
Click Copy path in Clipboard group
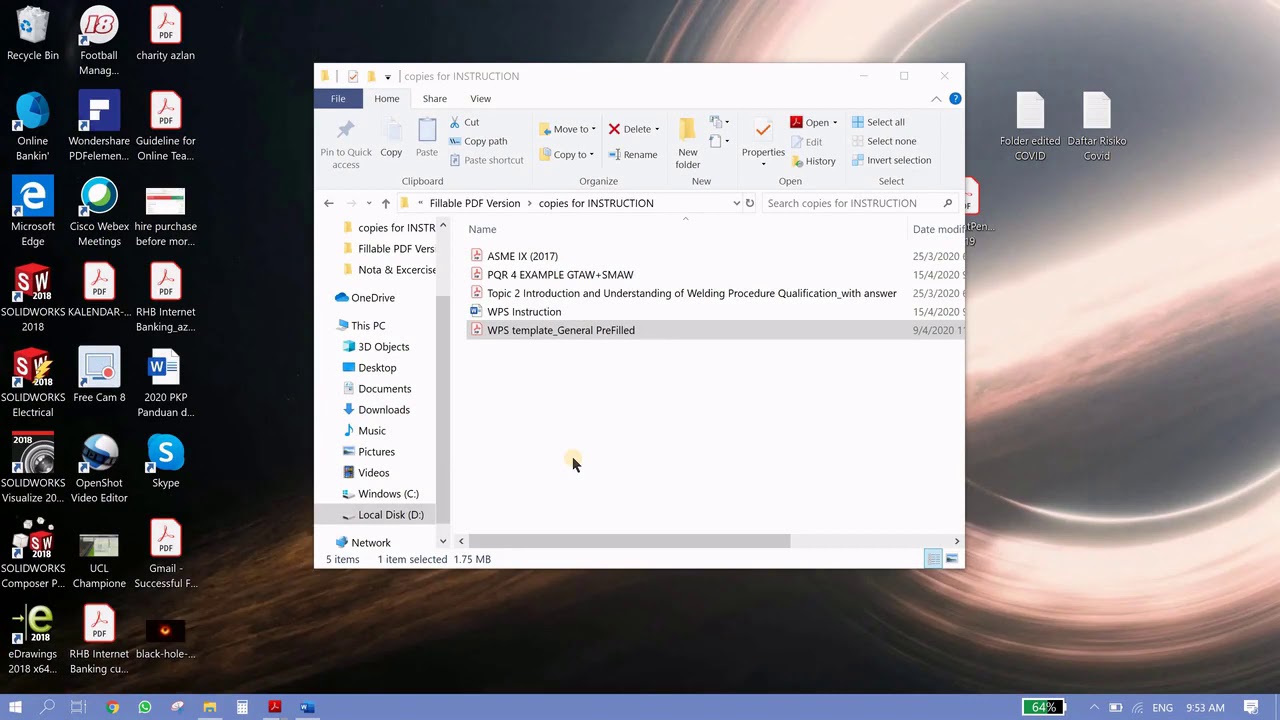click(478, 141)
